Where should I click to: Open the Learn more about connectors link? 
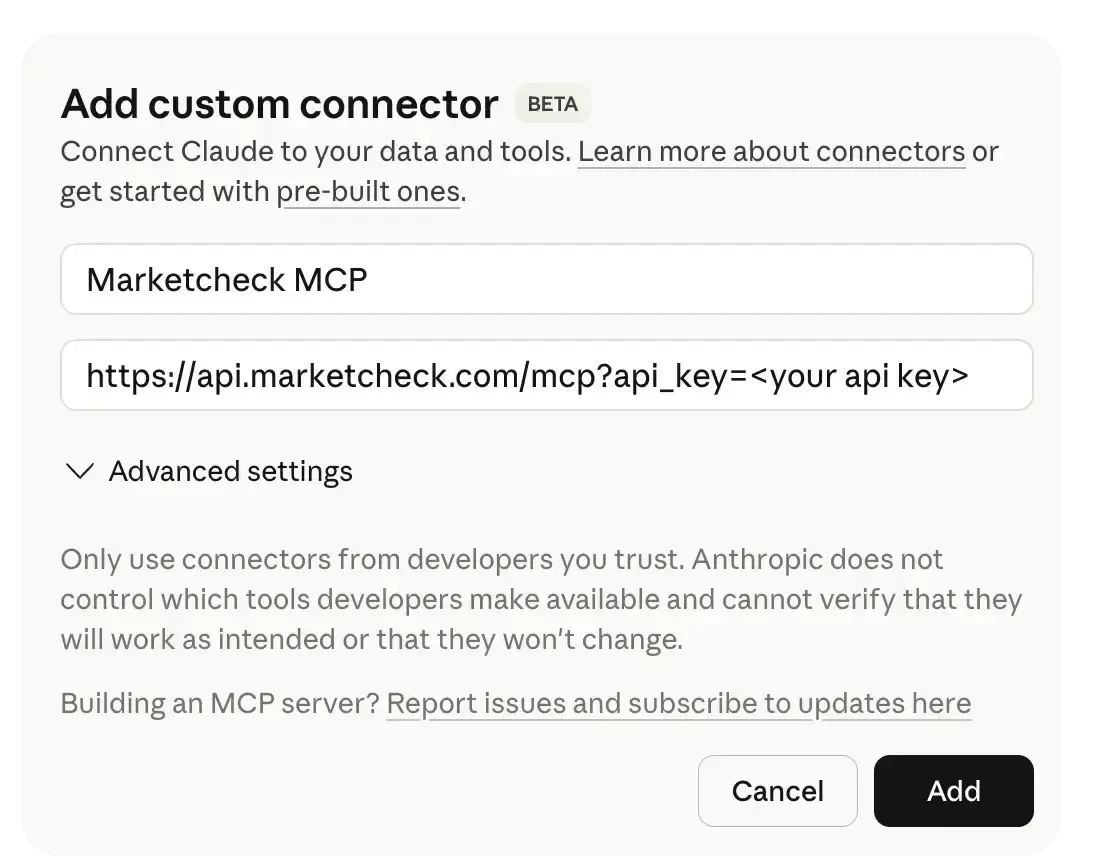tap(771, 151)
